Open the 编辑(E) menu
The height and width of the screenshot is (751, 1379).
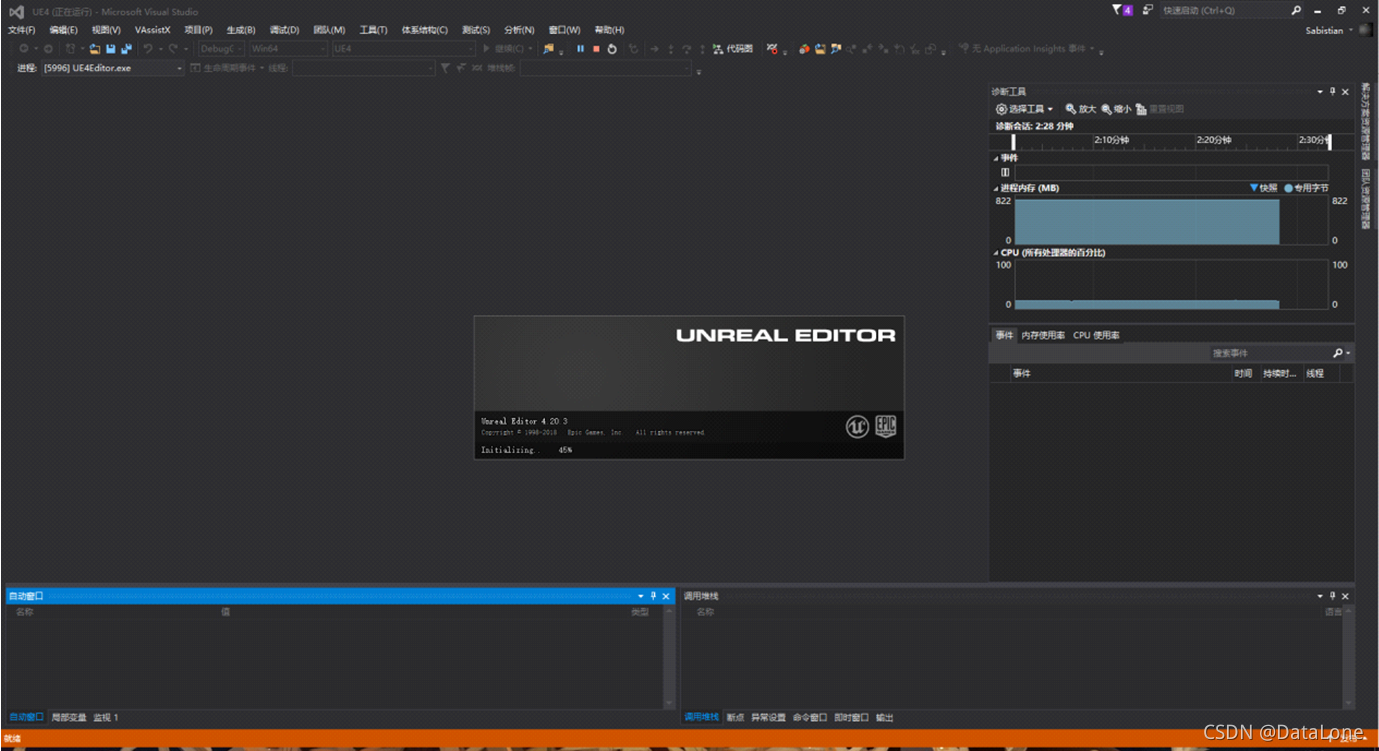tap(63, 30)
